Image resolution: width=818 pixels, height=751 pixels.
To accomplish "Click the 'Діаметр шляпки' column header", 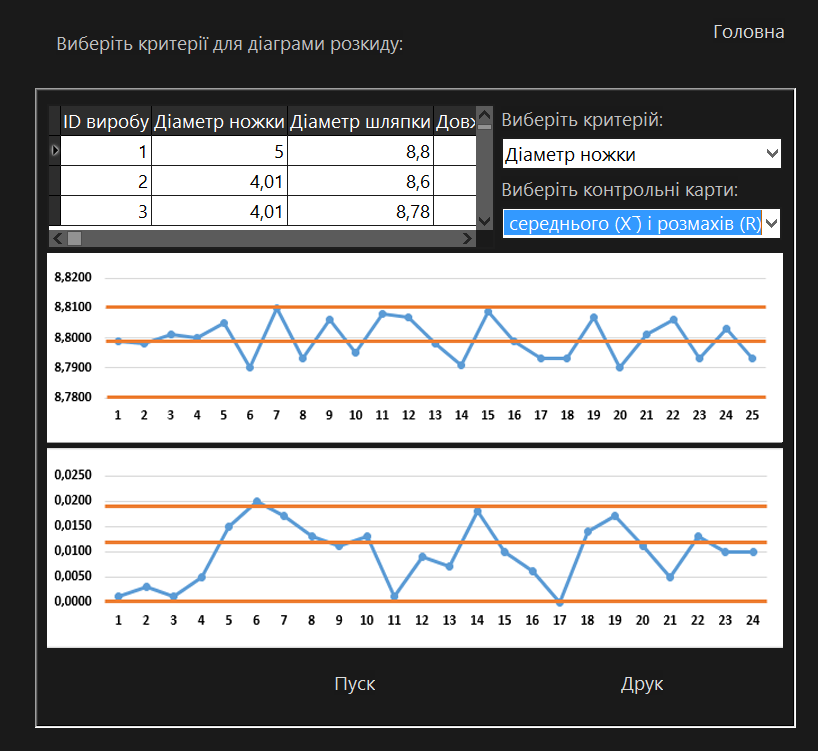I will pos(361,122).
